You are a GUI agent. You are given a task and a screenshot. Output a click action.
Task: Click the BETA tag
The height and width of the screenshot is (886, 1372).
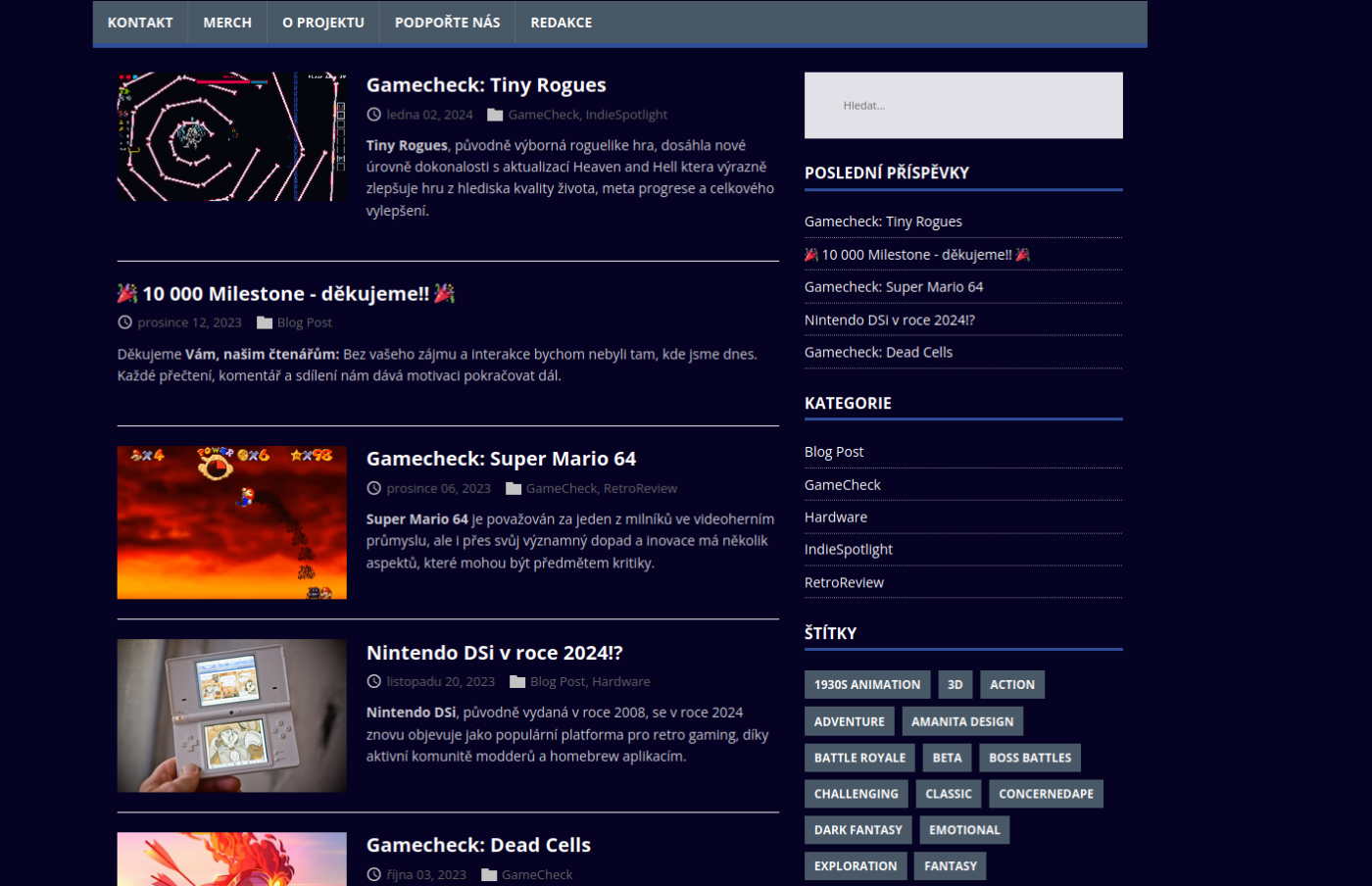click(947, 758)
